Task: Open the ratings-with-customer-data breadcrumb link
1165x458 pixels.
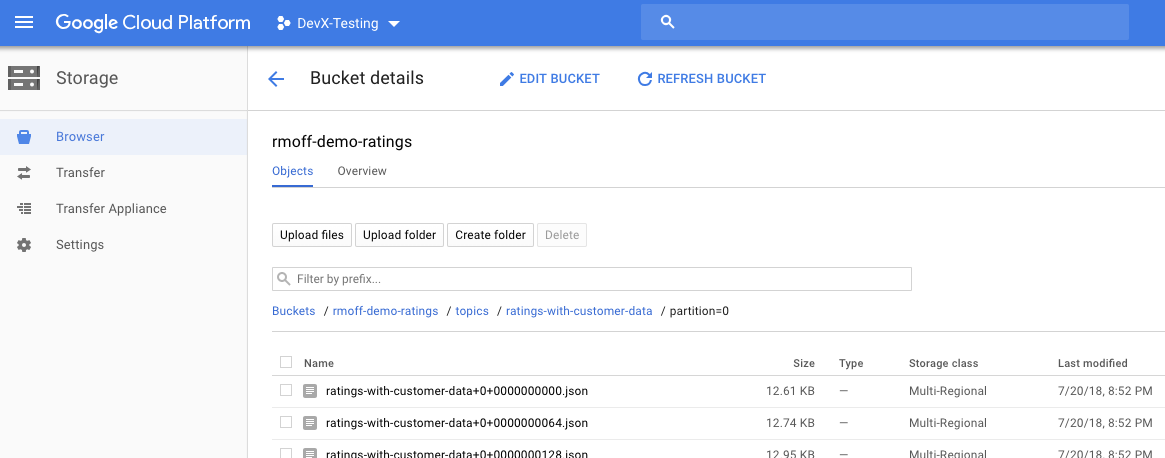Action: 579,311
